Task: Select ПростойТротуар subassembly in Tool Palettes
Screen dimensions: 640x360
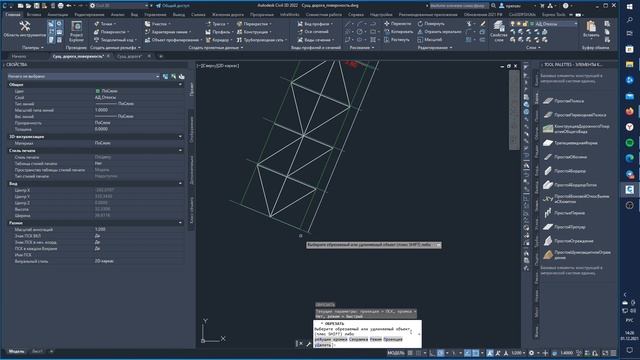Action: coord(564,227)
